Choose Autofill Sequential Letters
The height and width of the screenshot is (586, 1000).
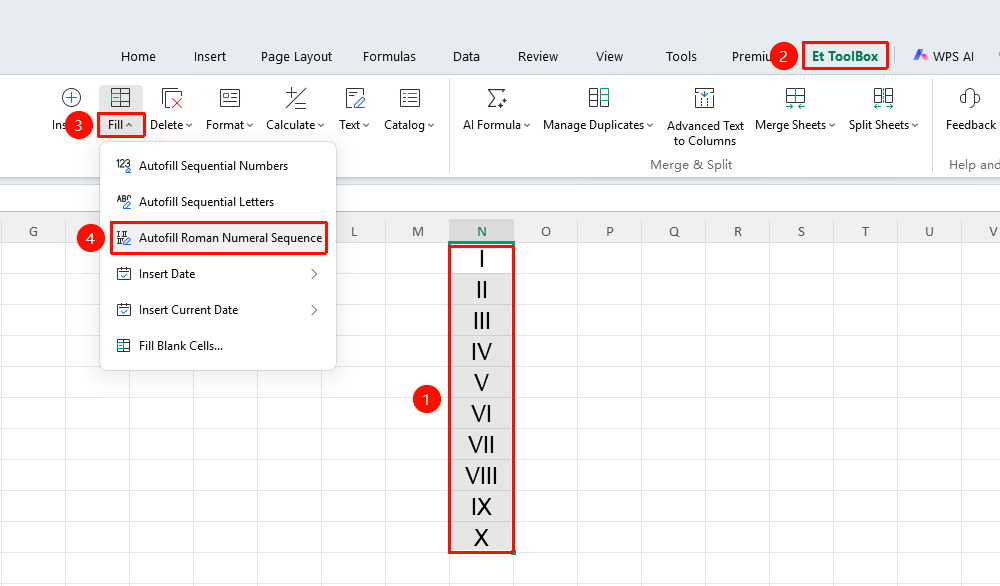click(219, 201)
